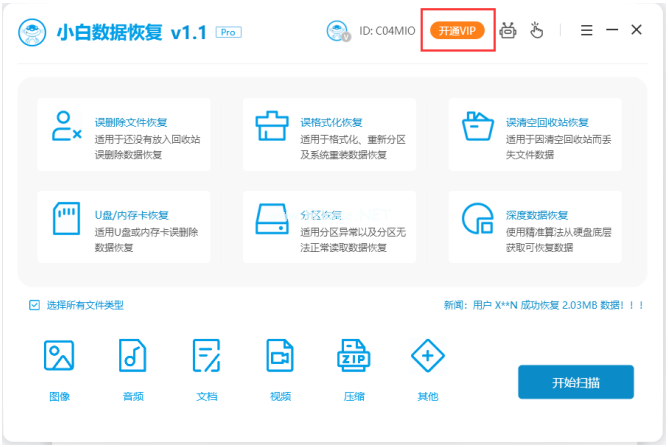
Task: Choose the 误删除文件恢复 title text
Action: point(131,123)
